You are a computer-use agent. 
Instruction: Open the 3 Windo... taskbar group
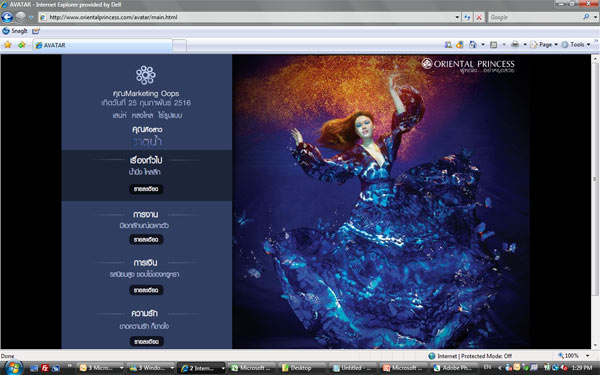coord(151,368)
